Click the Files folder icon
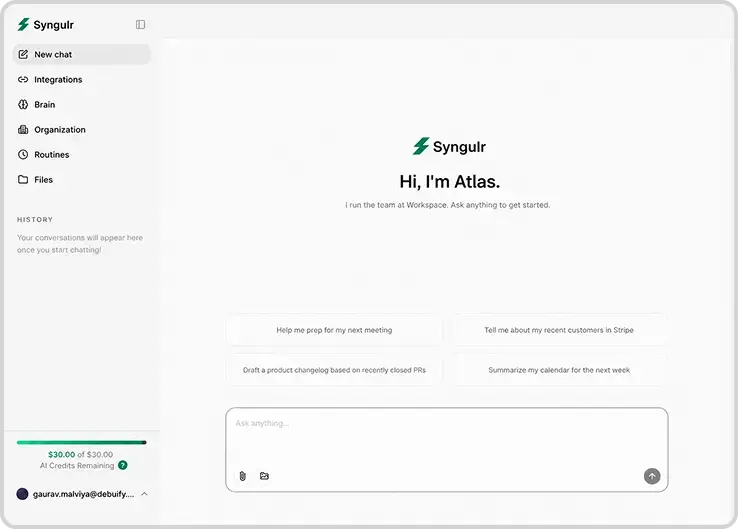 click(23, 179)
